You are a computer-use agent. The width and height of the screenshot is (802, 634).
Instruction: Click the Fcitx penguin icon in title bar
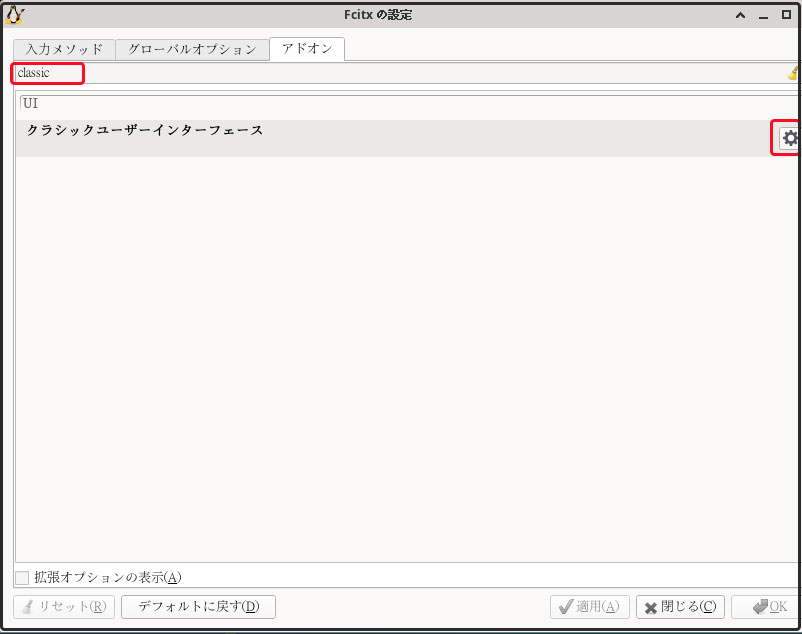[14, 15]
